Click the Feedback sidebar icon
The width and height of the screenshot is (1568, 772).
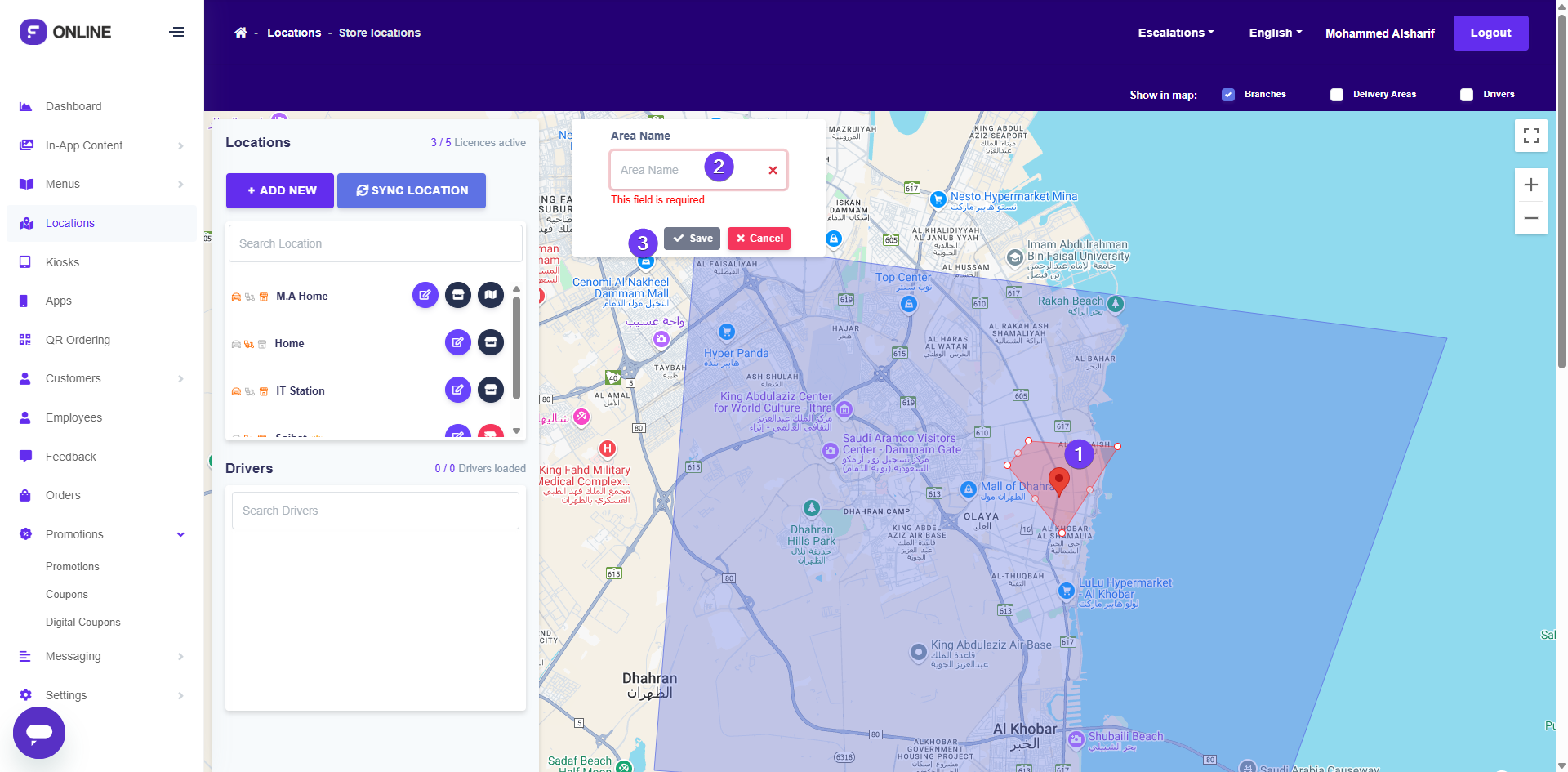click(x=25, y=456)
